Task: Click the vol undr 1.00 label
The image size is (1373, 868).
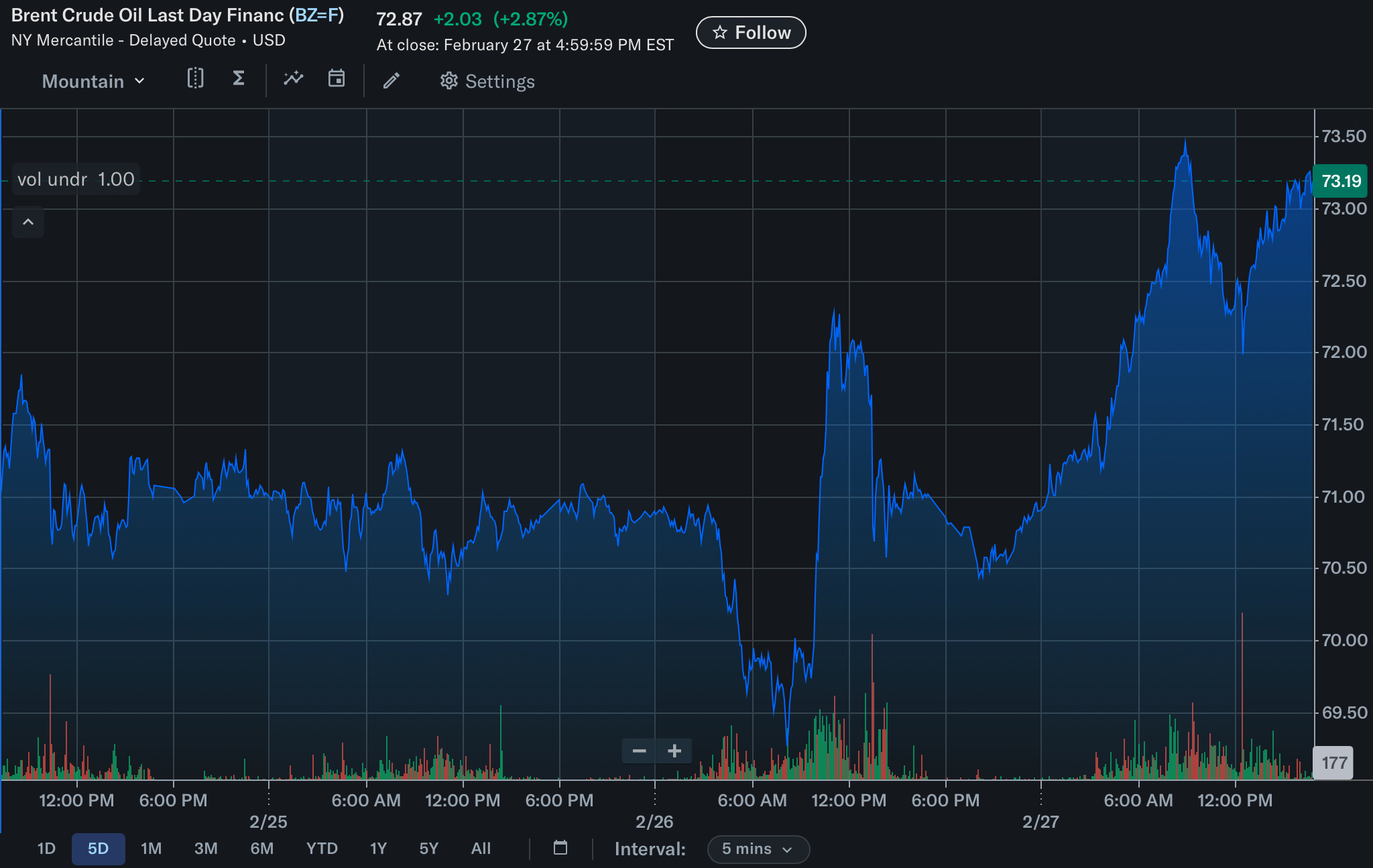Action: tap(76, 180)
